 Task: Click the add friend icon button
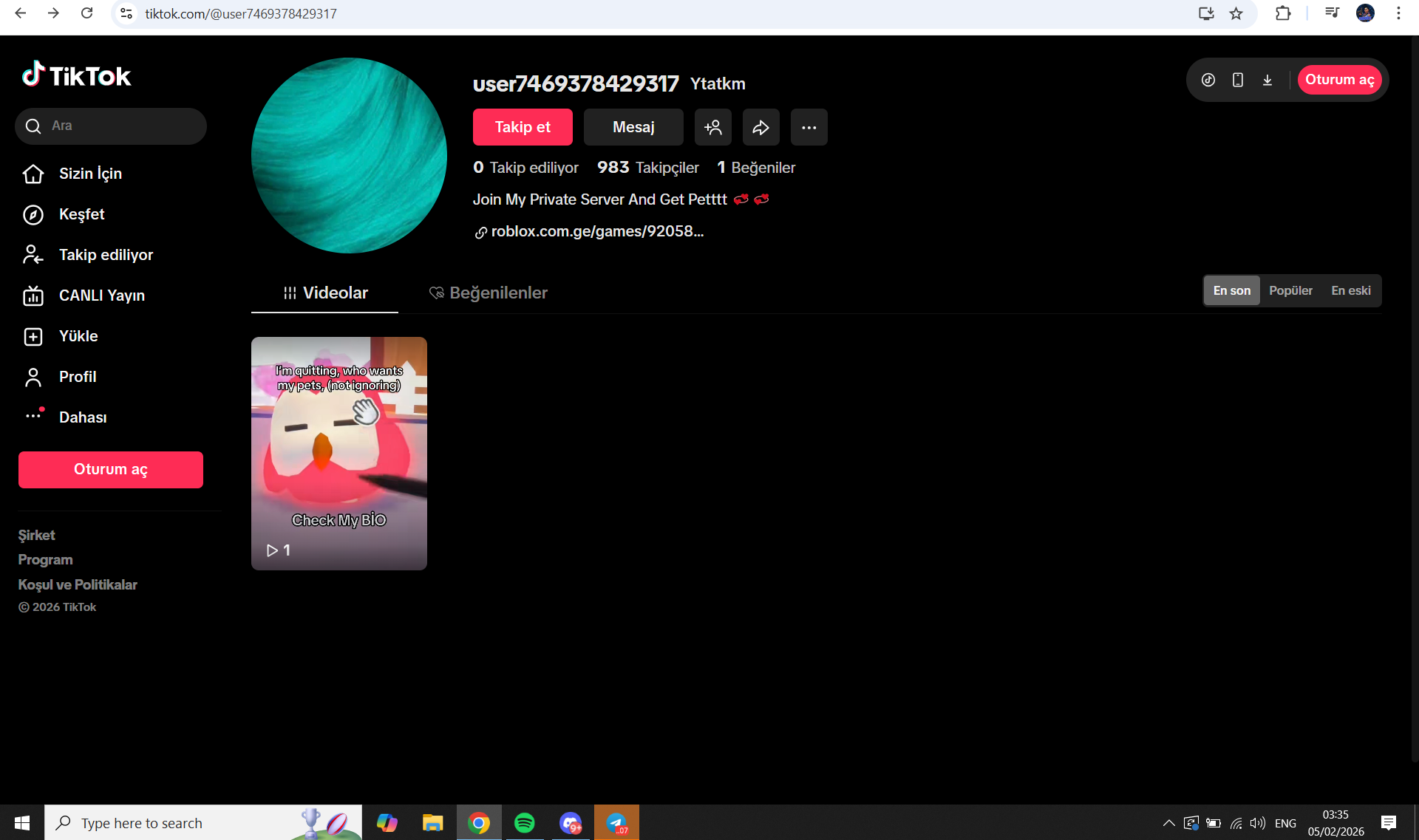click(x=713, y=127)
